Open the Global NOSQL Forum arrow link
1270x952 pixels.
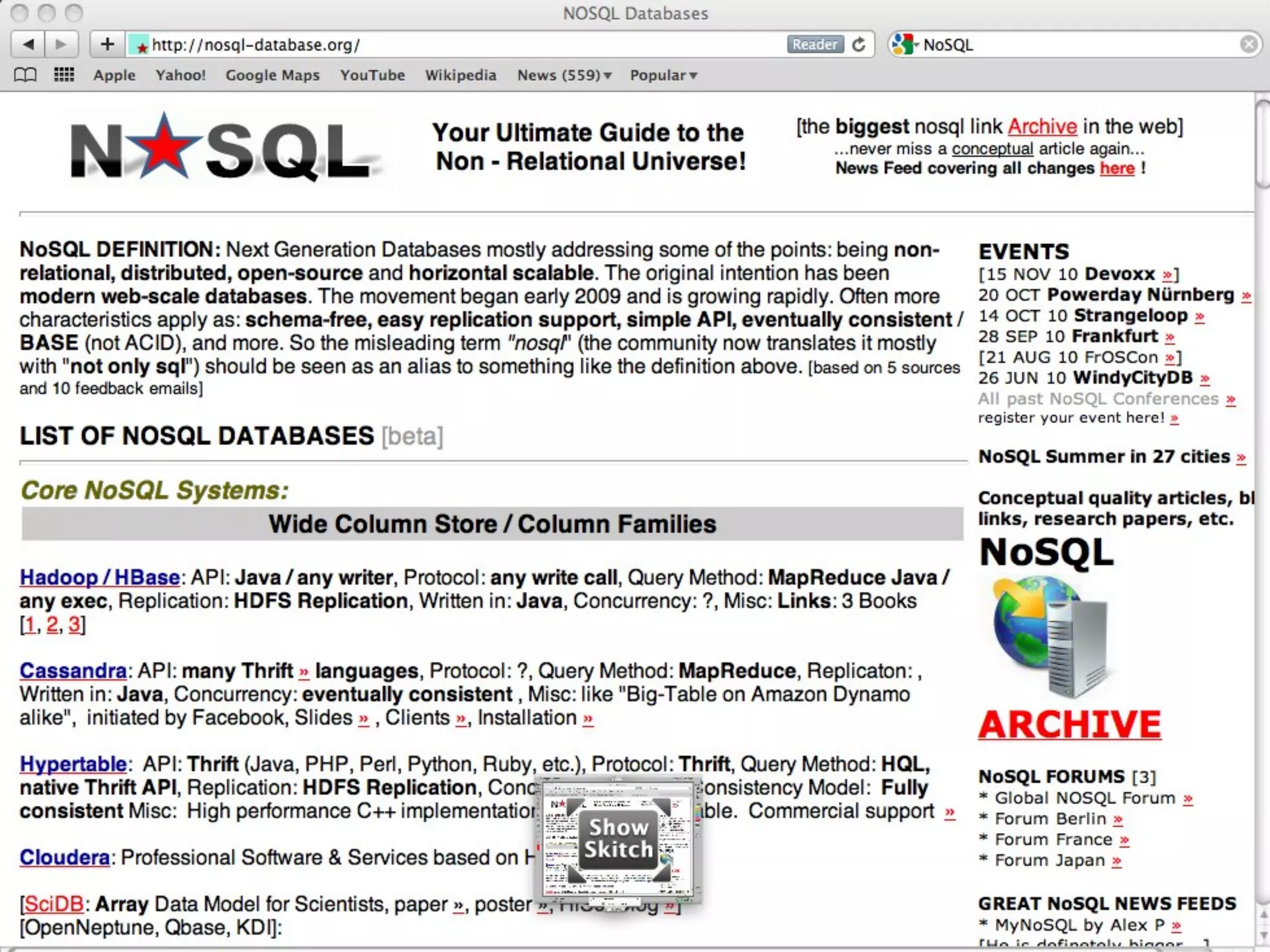(x=1188, y=800)
